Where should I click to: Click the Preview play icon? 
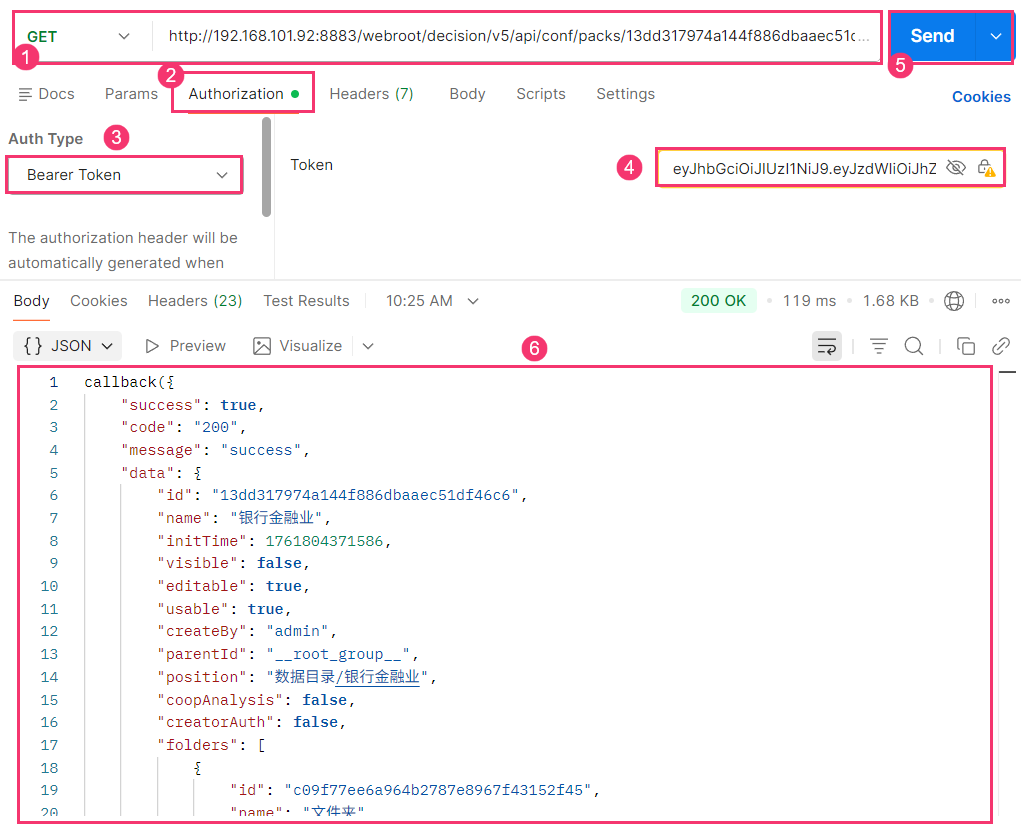click(x=152, y=346)
